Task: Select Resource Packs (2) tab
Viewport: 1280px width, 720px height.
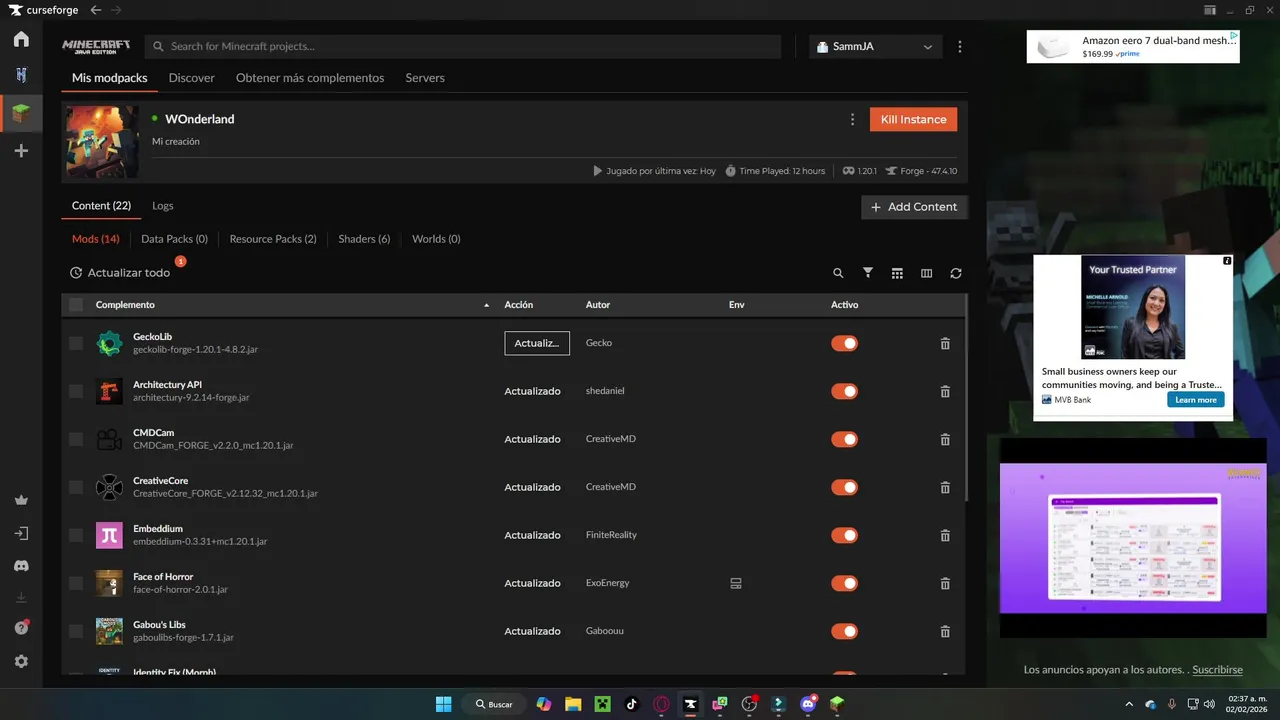Action: pyautogui.click(x=273, y=239)
